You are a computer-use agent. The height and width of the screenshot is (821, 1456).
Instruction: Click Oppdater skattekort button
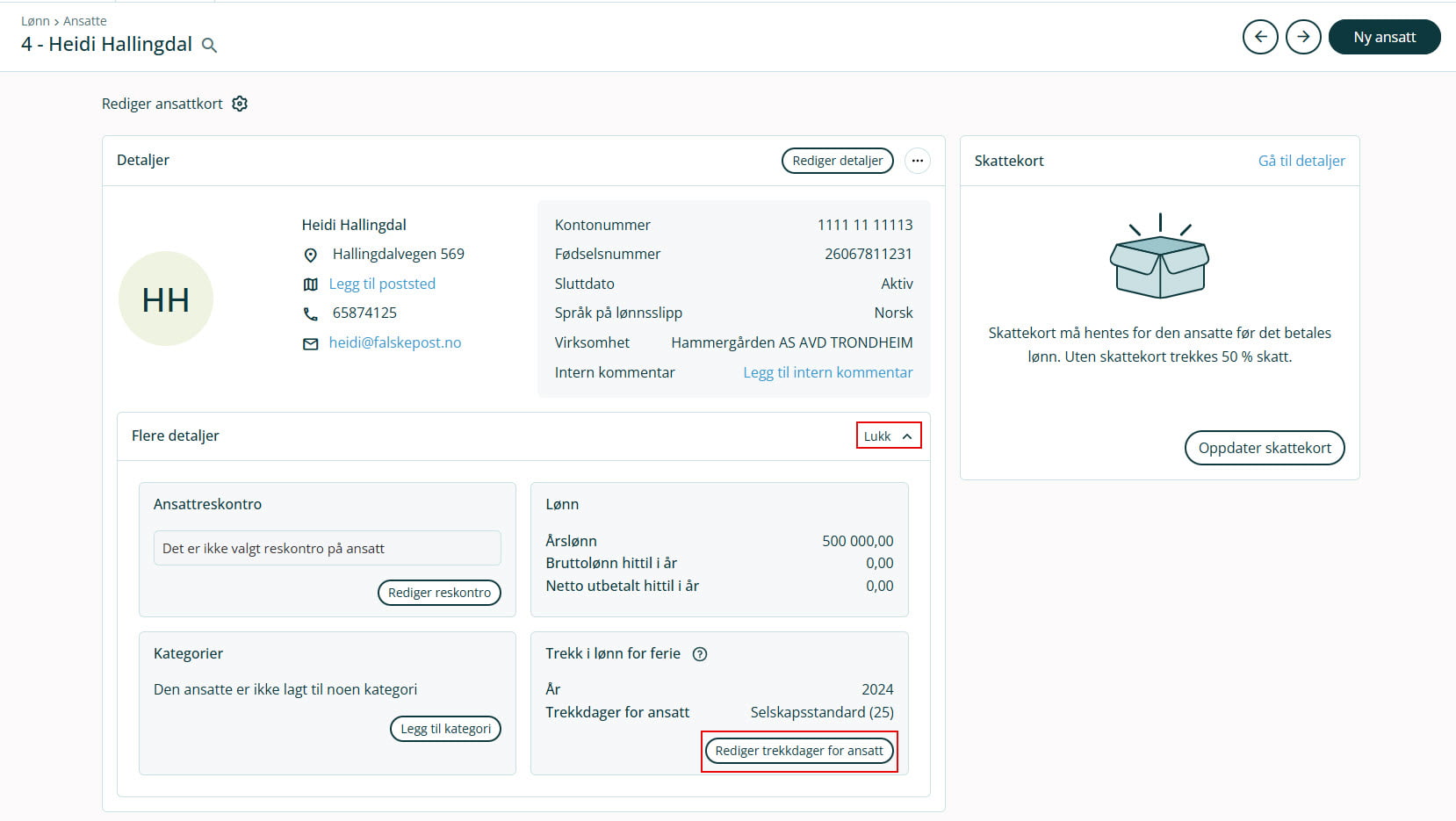click(1264, 448)
